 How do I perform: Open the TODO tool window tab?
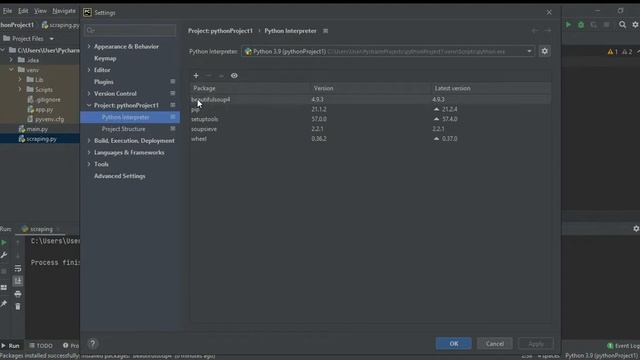point(41,346)
